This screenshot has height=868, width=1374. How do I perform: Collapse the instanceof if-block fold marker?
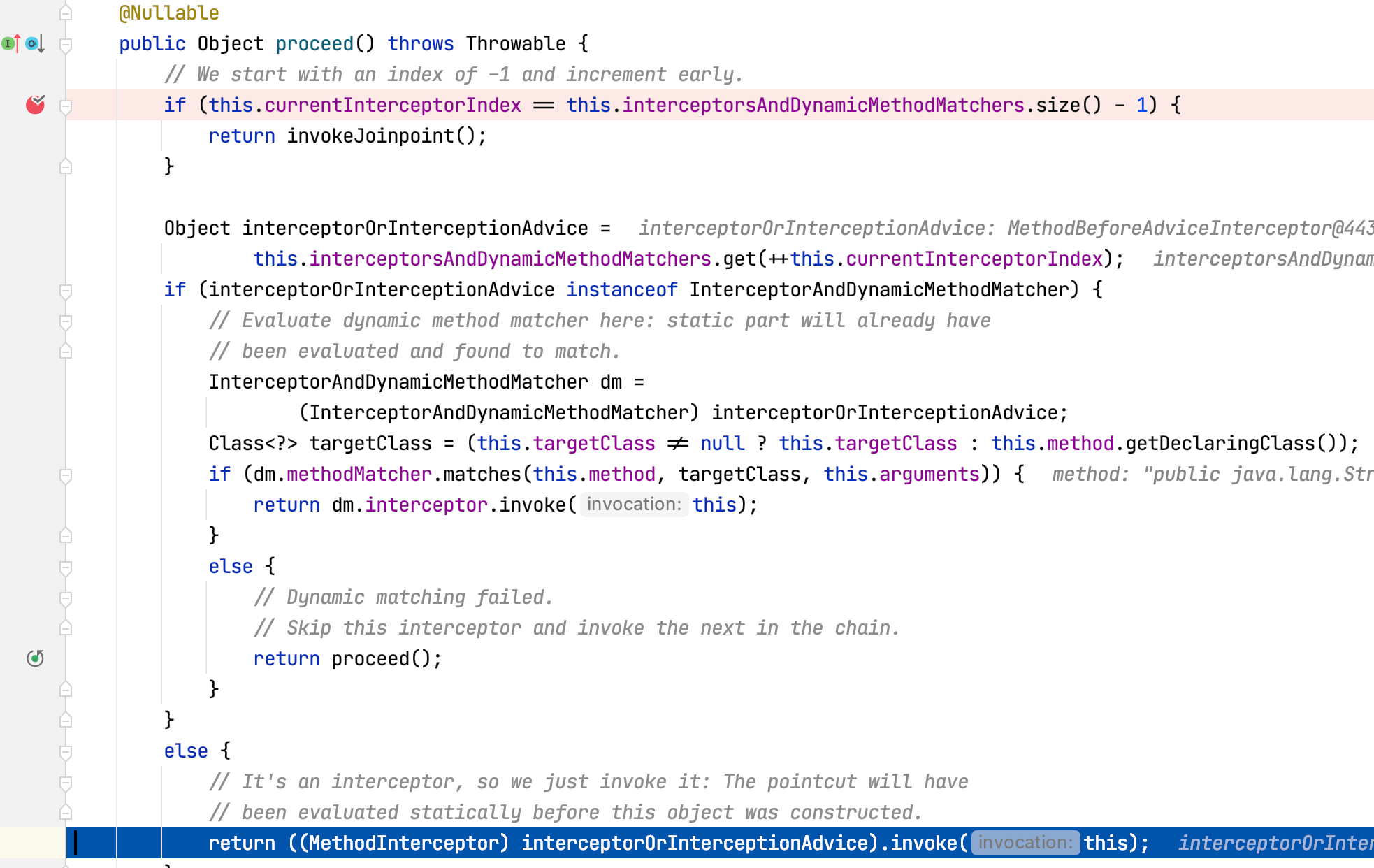coord(66,291)
